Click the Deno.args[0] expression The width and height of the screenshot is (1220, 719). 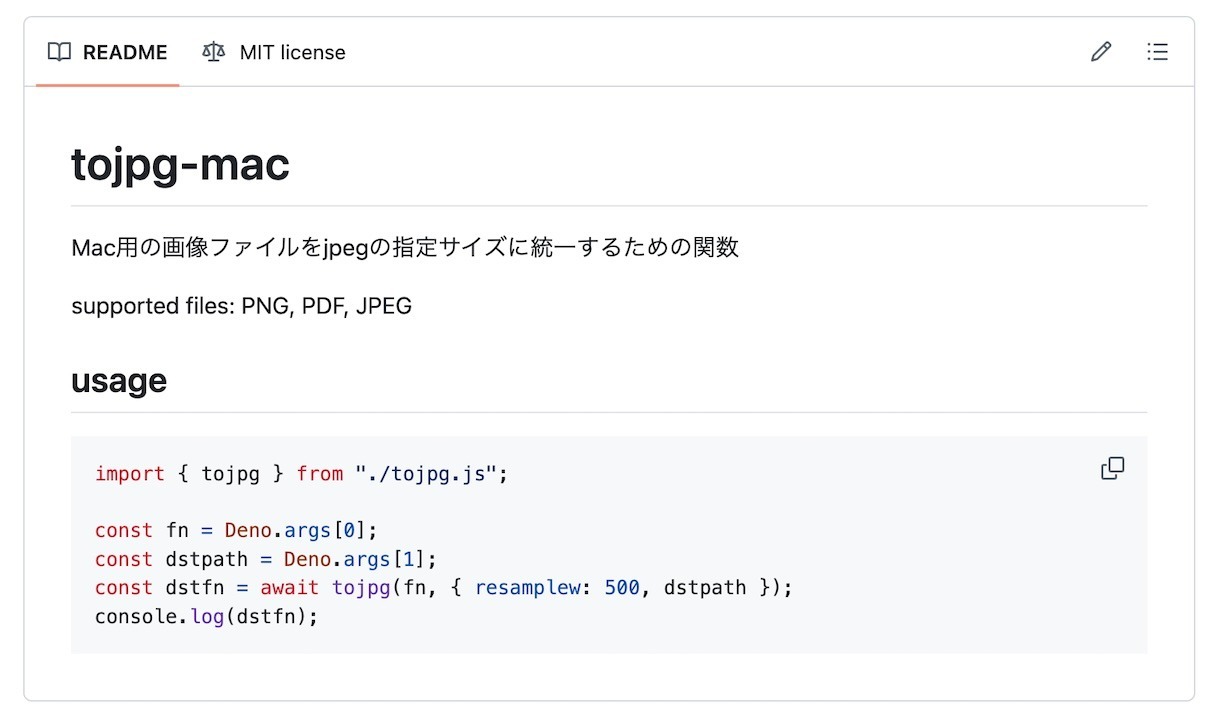click(299, 531)
